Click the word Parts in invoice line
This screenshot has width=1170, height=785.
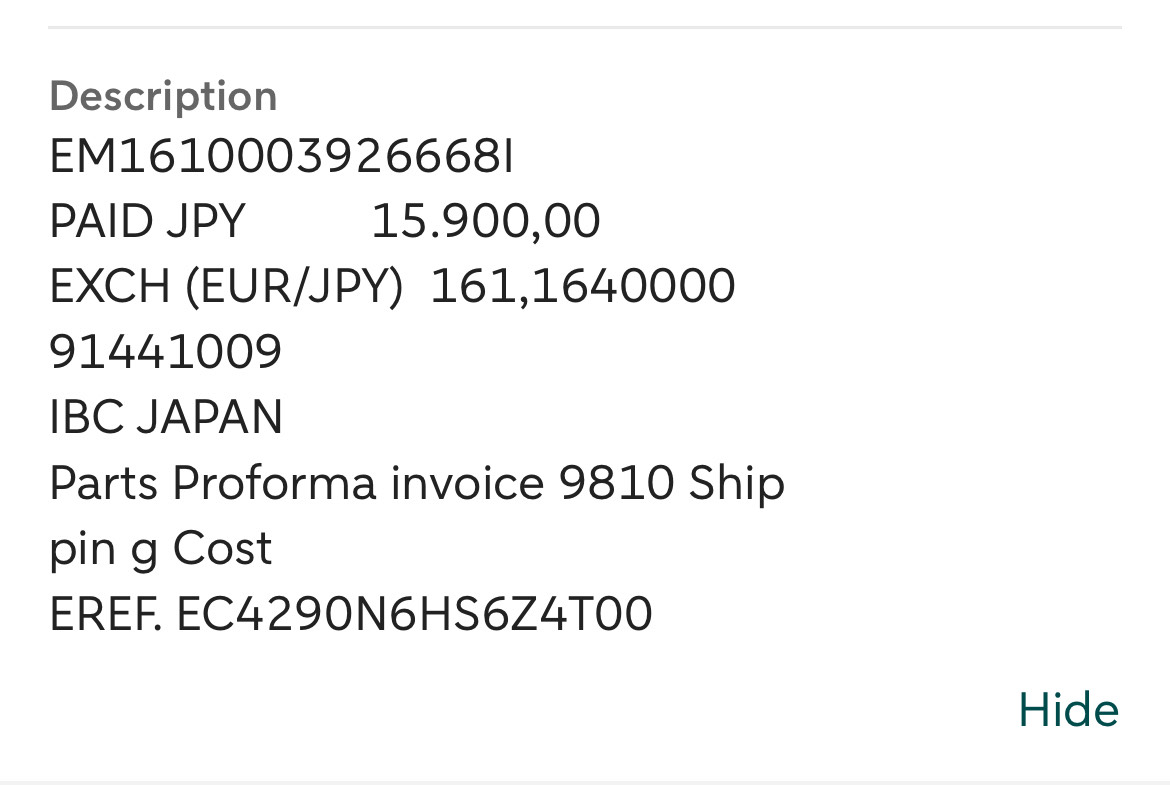coord(104,483)
